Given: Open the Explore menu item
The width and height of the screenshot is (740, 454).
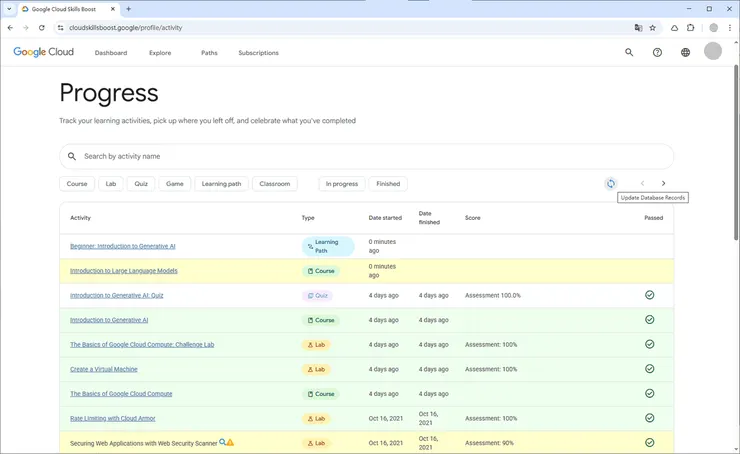Looking at the screenshot, I should point(160,53).
